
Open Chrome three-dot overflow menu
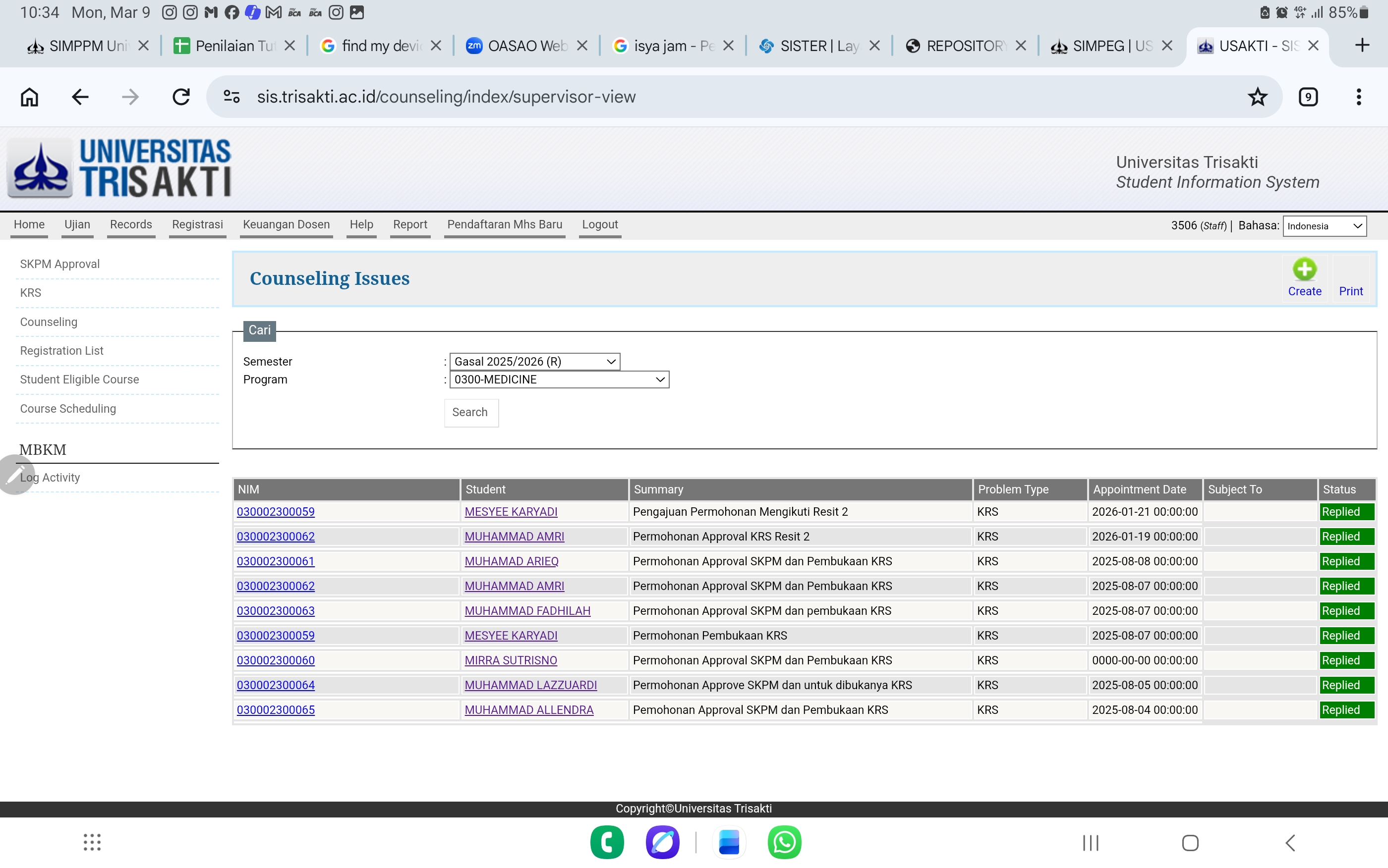1359,97
